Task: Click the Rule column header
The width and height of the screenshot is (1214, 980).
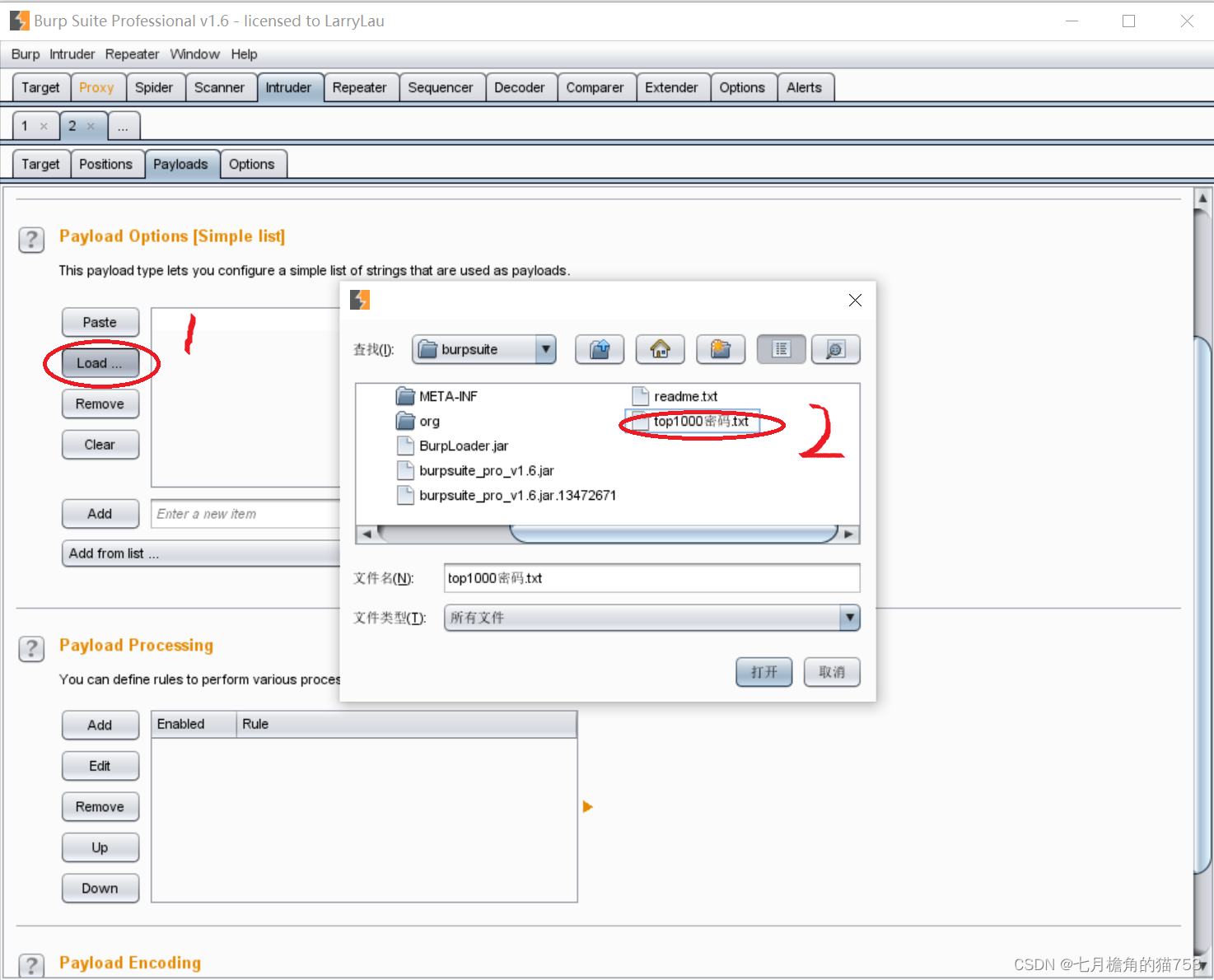Action: (407, 724)
